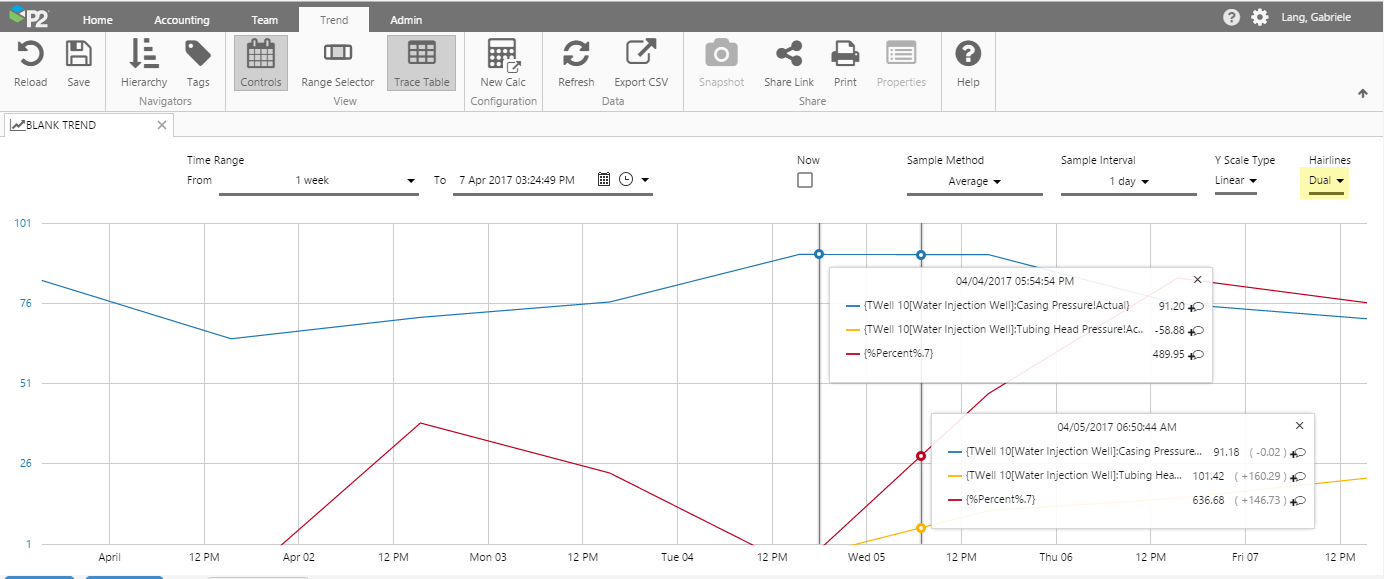Image resolution: width=1384 pixels, height=579 pixels.
Task: Save the trend using the Save icon
Action: click(x=78, y=54)
